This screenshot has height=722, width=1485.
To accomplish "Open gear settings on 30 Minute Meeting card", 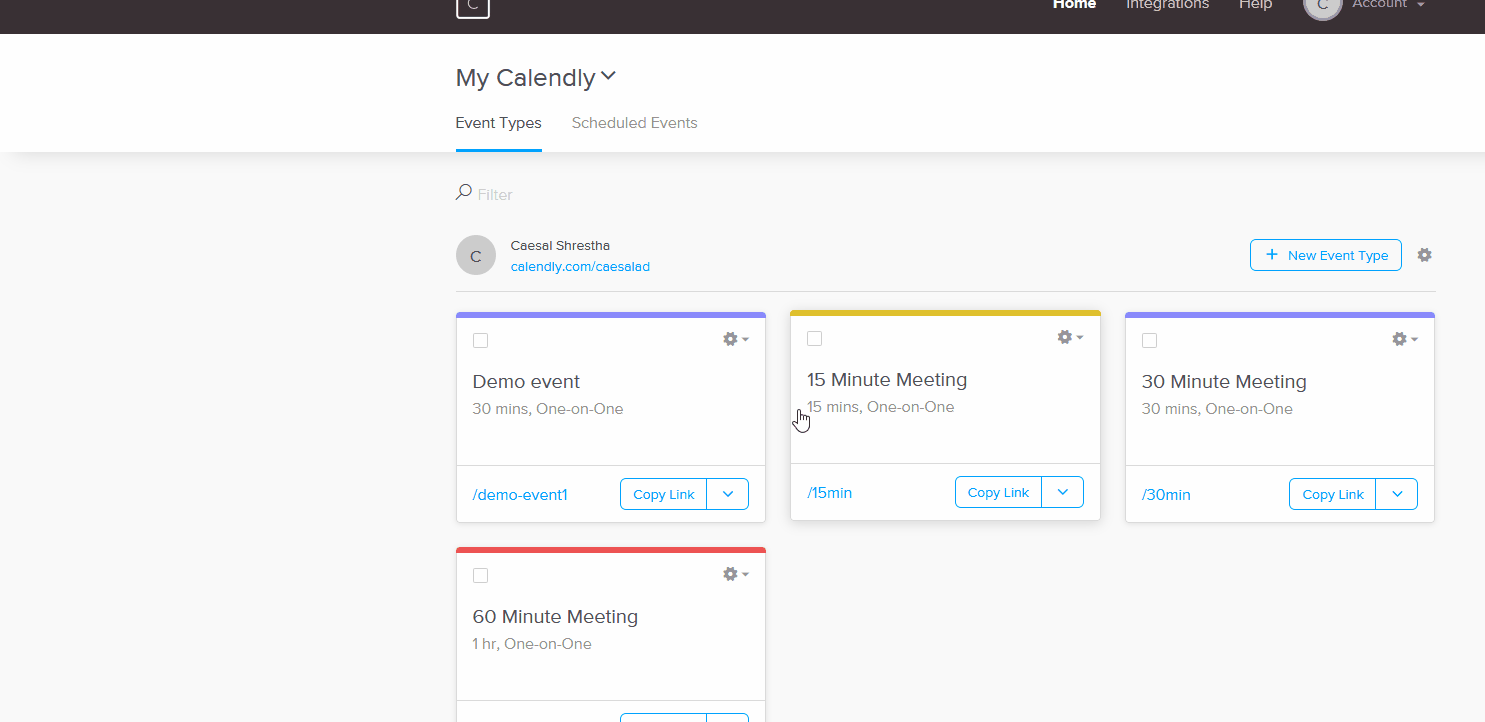I will [1405, 340].
